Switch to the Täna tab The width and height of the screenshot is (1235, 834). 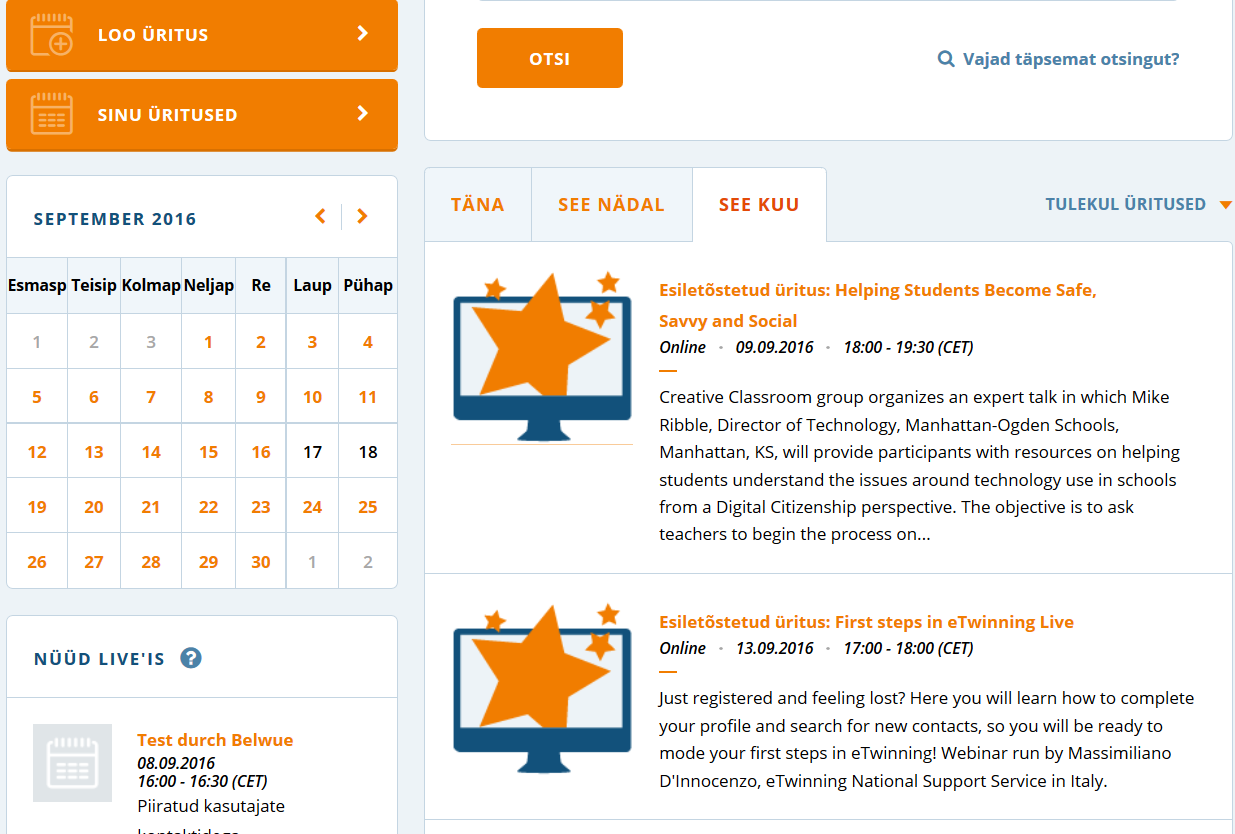point(477,205)
